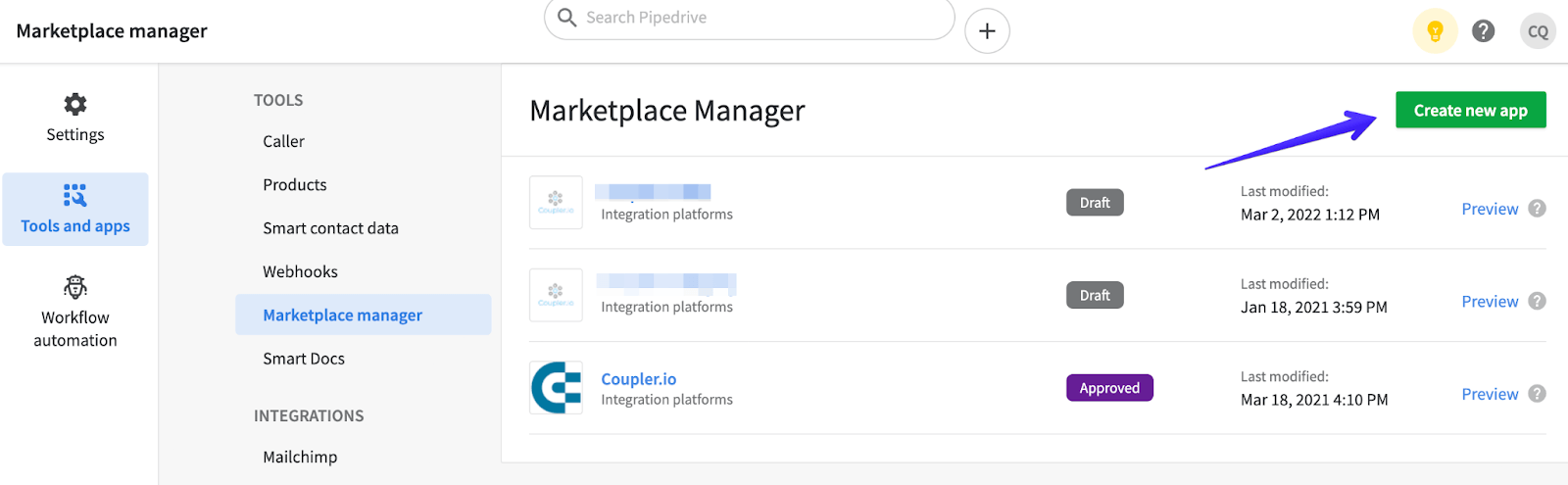Preview the app modified Mar 2, 2022
1568x485 pixels.
click(1490, 209)
